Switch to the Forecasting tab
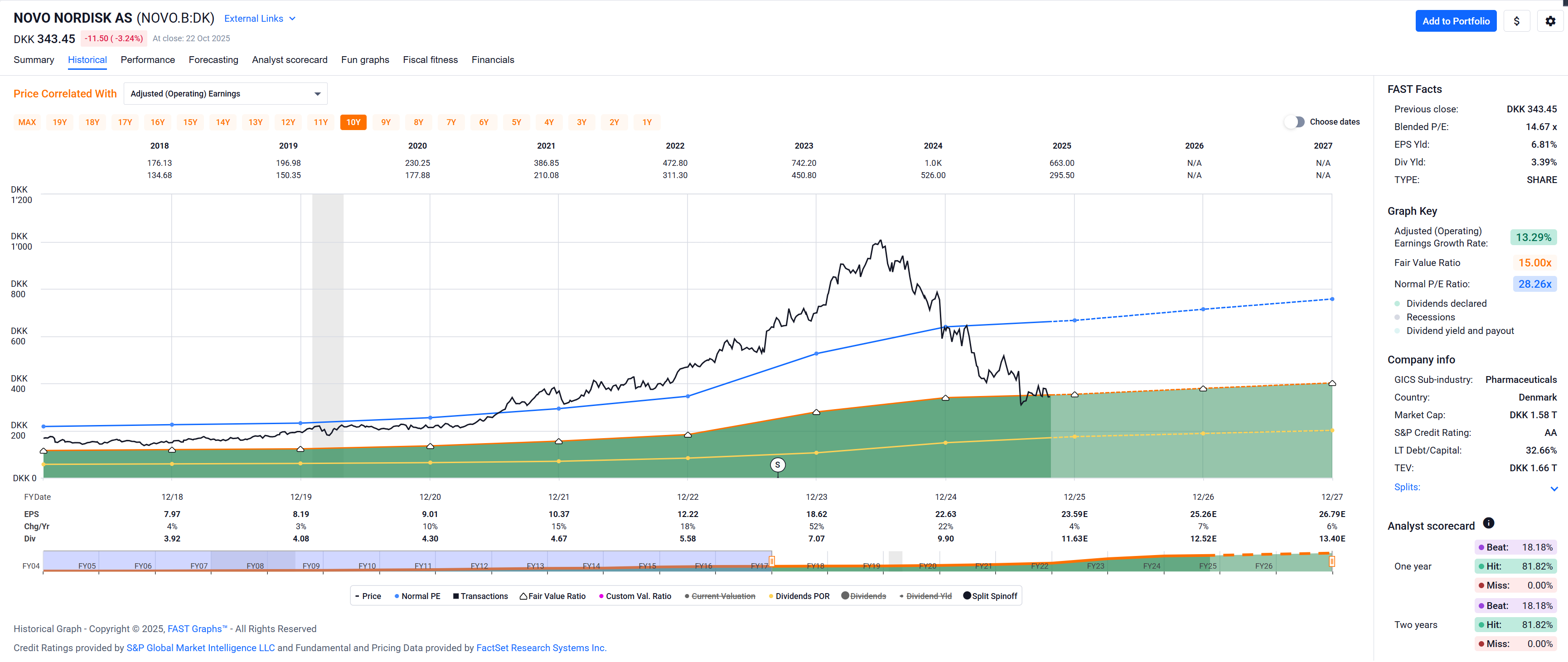The height and width of the screenshot is (662, 1568). [x=213, y=60]
